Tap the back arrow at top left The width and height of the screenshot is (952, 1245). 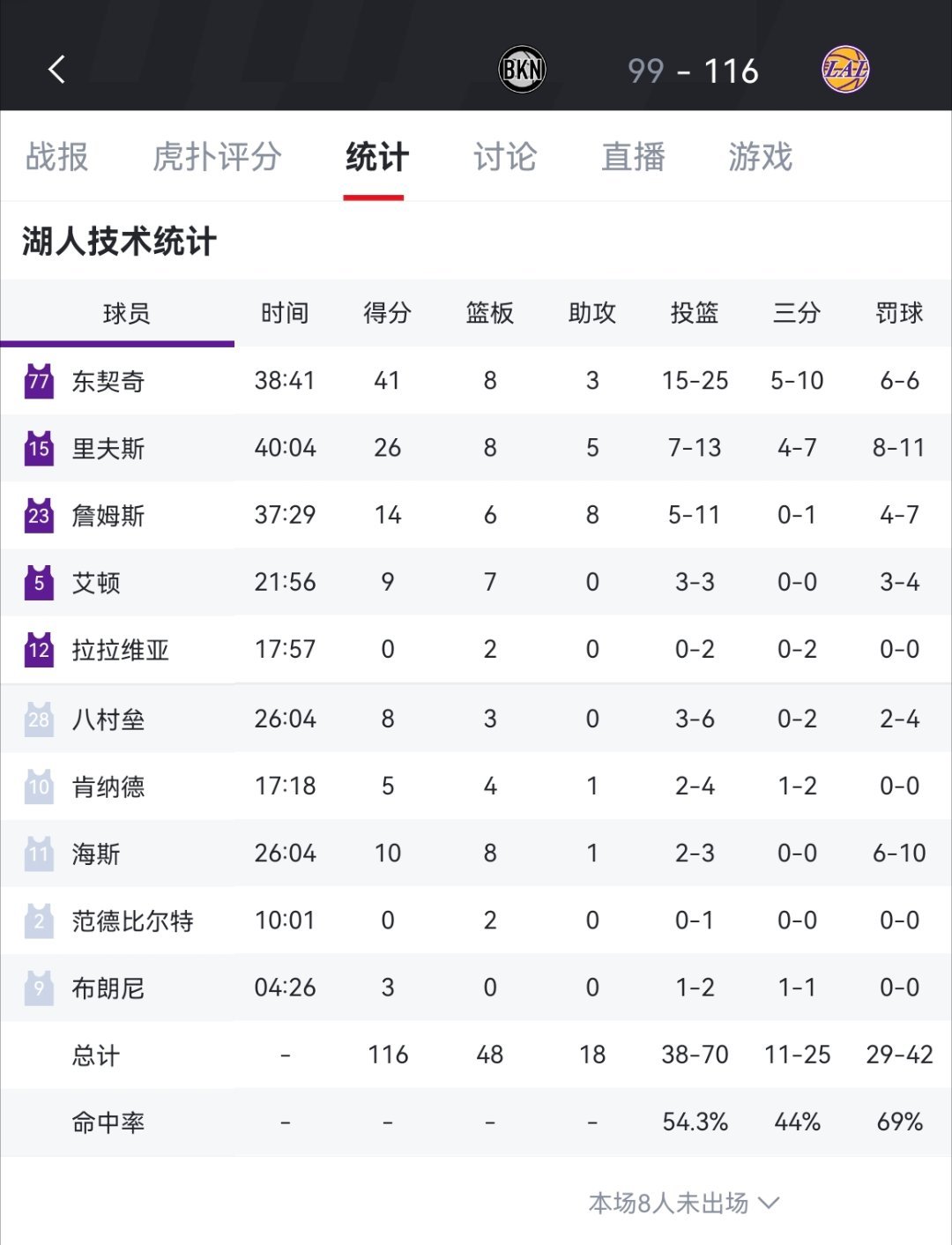[x=56, y=69]
